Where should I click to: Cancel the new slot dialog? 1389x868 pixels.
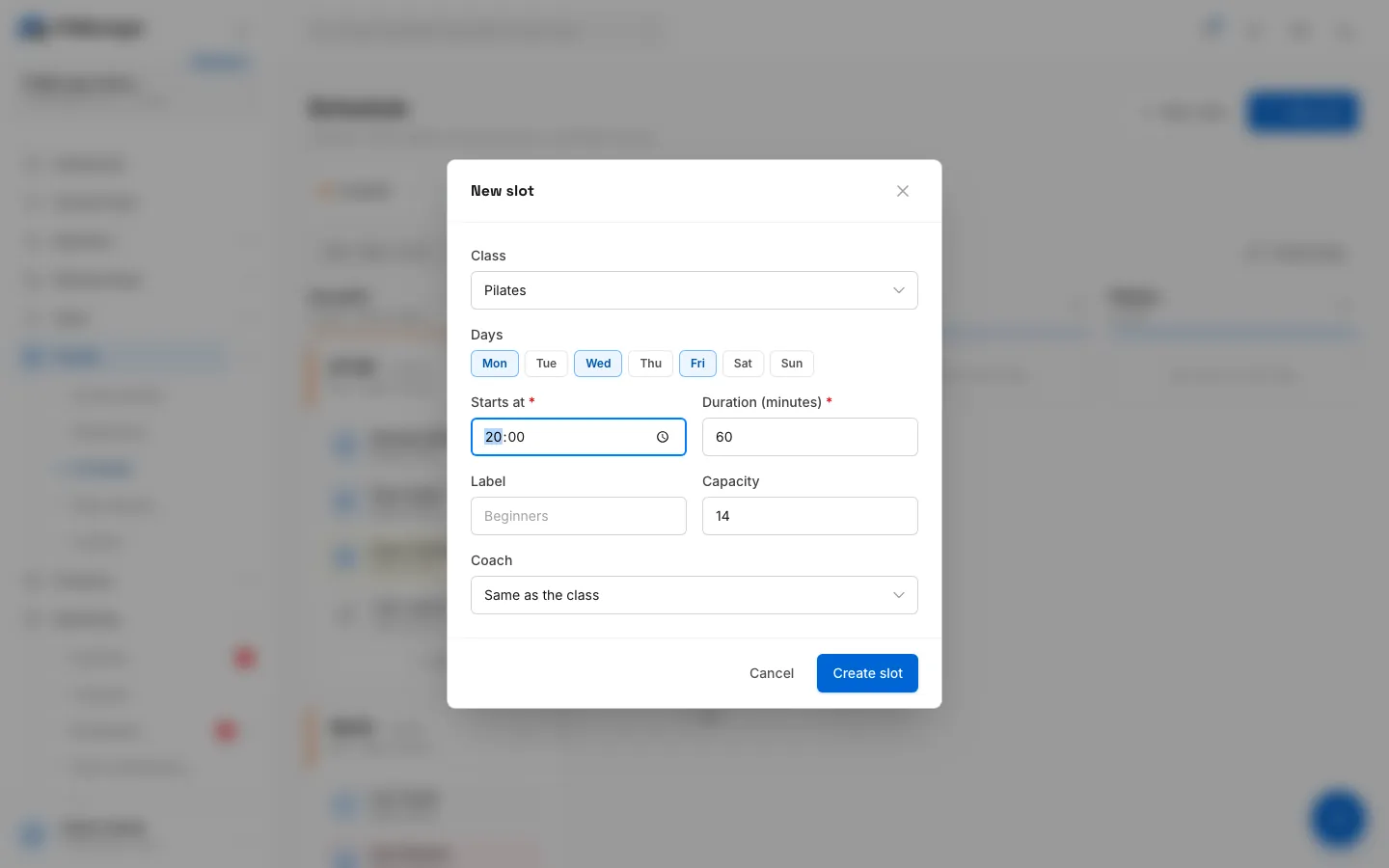[772, 673]
